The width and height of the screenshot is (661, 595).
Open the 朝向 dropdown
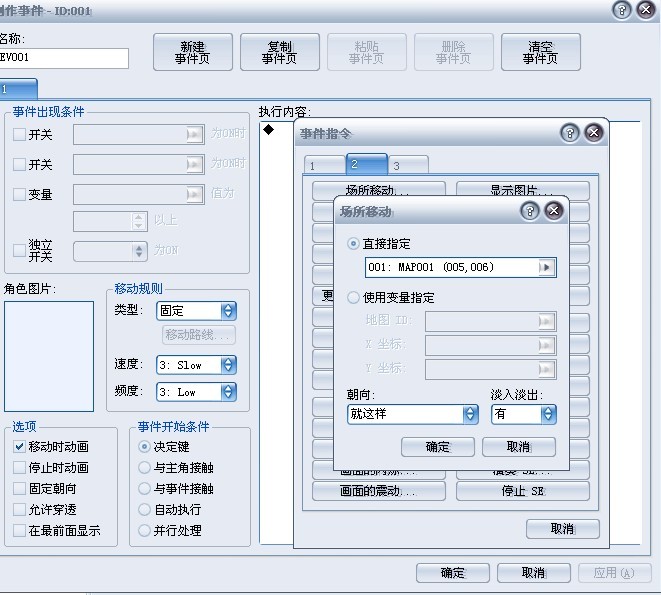pos(413,414)
